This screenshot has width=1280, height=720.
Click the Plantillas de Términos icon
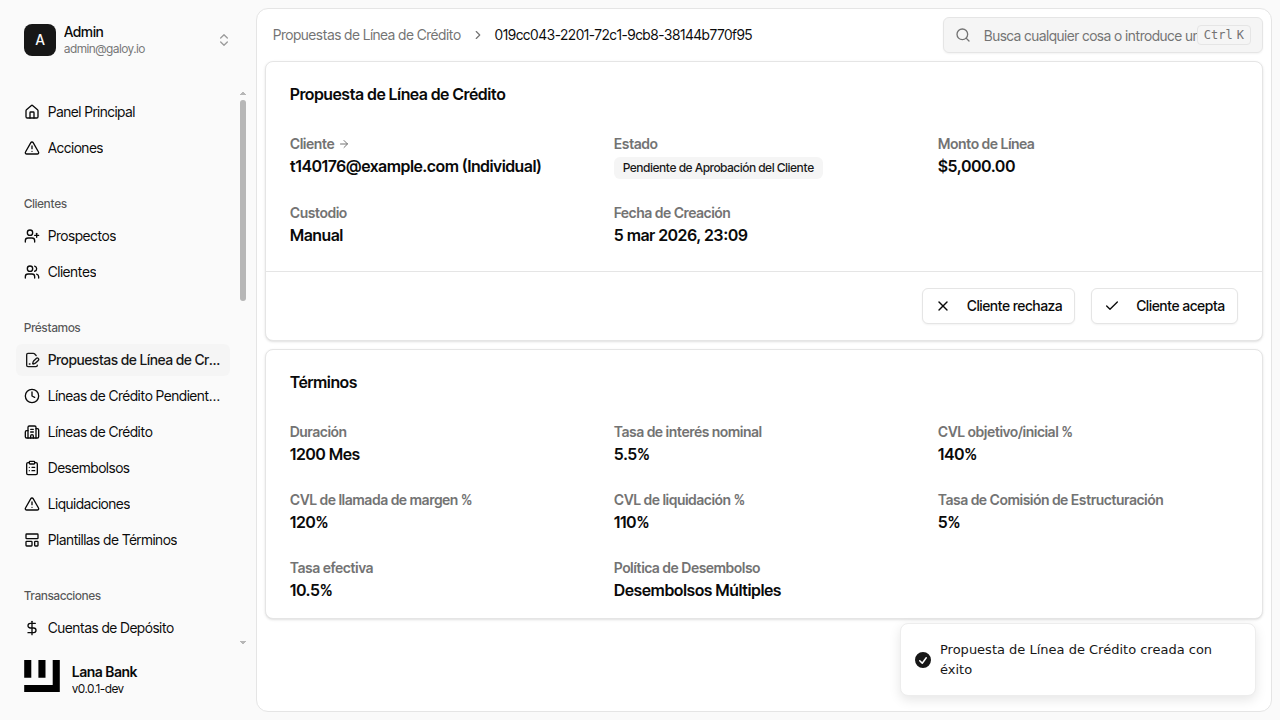click(32, 540)
